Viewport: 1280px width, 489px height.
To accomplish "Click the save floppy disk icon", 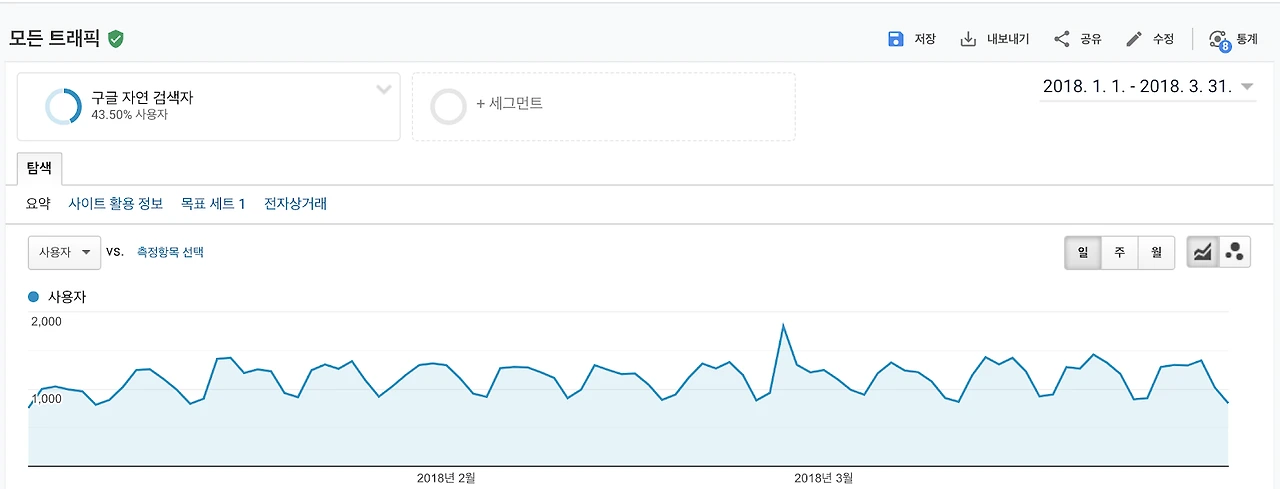I will pyautogui.click(x=896, y=39).
